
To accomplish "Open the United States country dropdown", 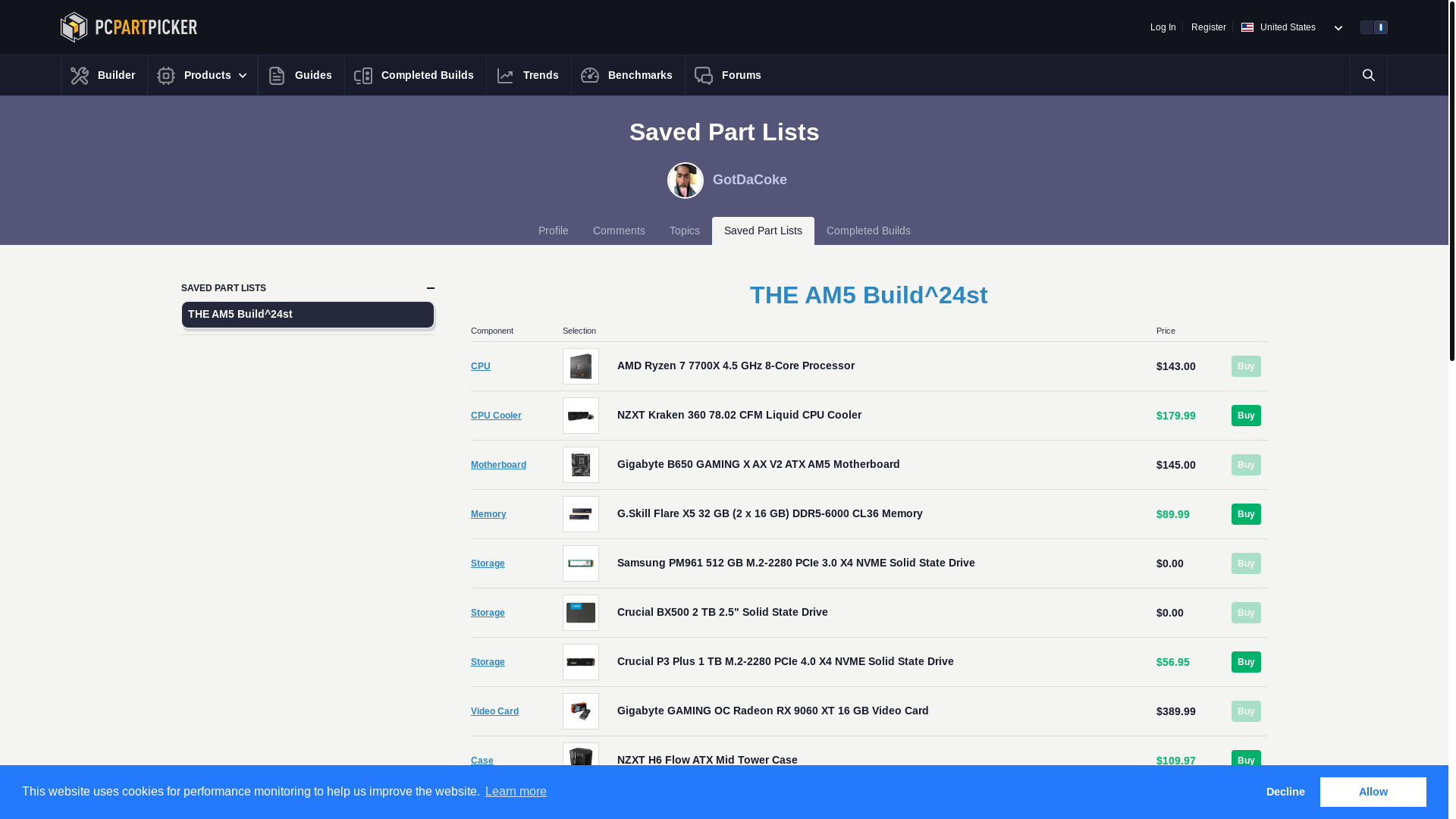I will pos(1292,27).
